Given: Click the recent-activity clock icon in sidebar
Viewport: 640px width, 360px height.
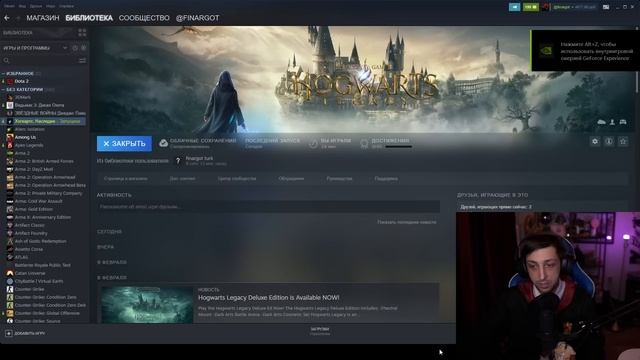Looking at the screenshot, I should point(75,48).
